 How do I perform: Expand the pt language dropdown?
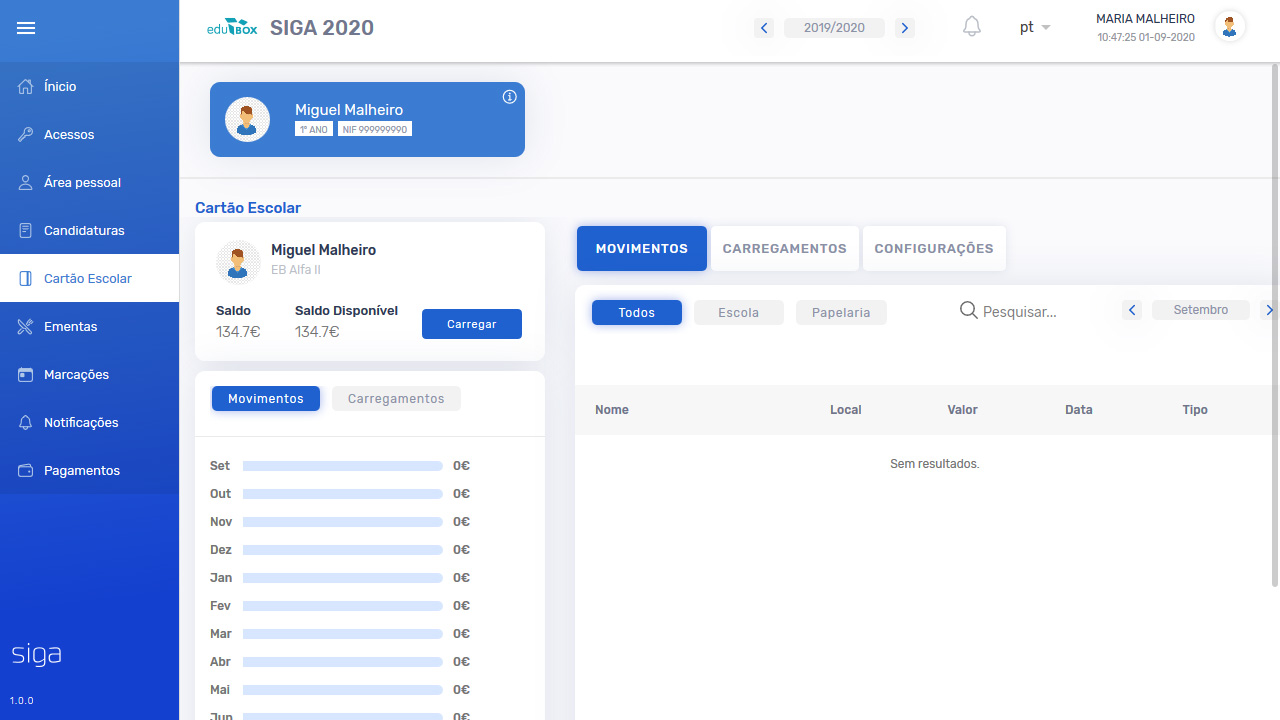[1034, 28]
